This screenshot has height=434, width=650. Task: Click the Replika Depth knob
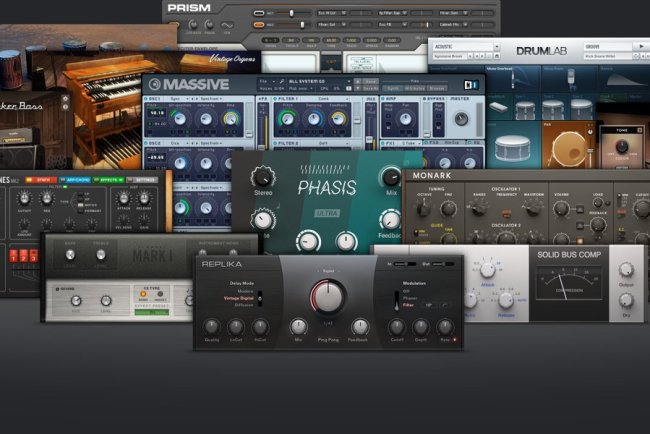[420, 327]
